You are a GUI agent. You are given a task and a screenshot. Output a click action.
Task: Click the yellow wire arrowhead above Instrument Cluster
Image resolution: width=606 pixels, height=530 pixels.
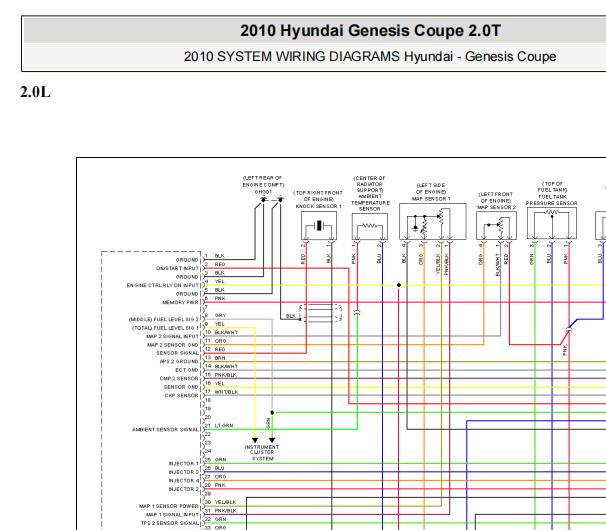click(255, 440)
